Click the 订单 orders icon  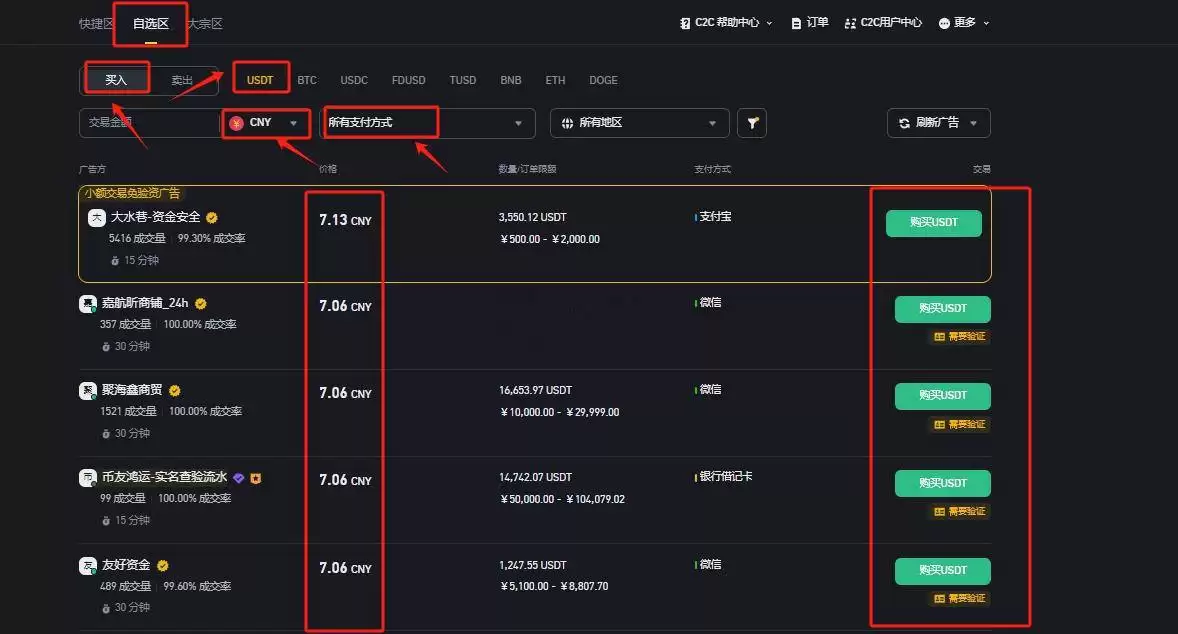click(x=796, y=21)
